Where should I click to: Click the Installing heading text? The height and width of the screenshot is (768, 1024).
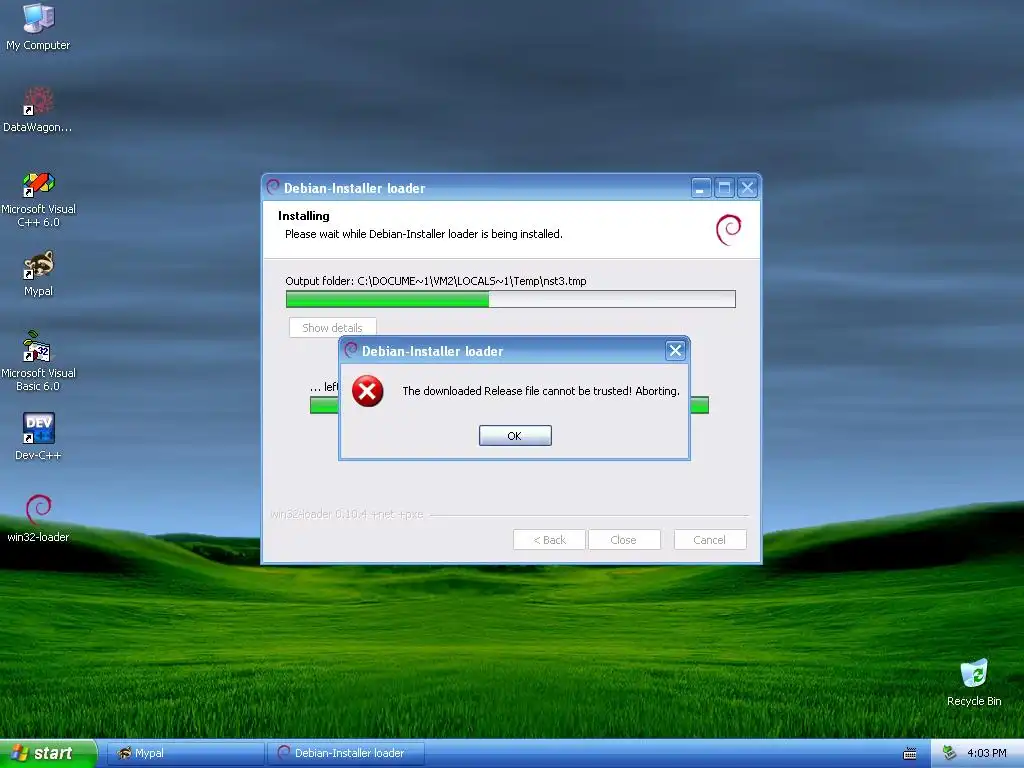(x=304, y=216)
